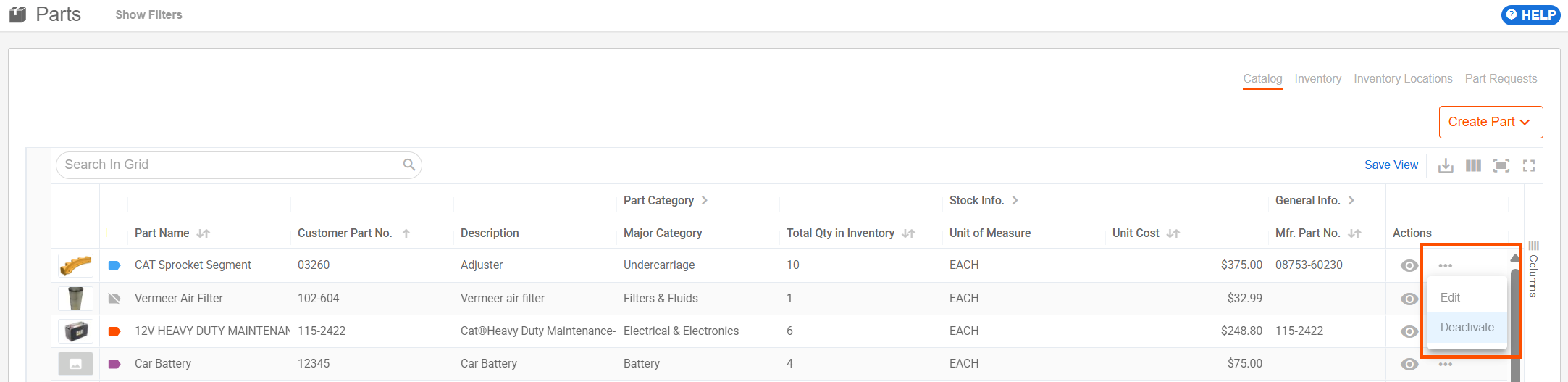Click the search magnifier icon in grid
The image size is (1568, 382).
[x=409, y=165]
